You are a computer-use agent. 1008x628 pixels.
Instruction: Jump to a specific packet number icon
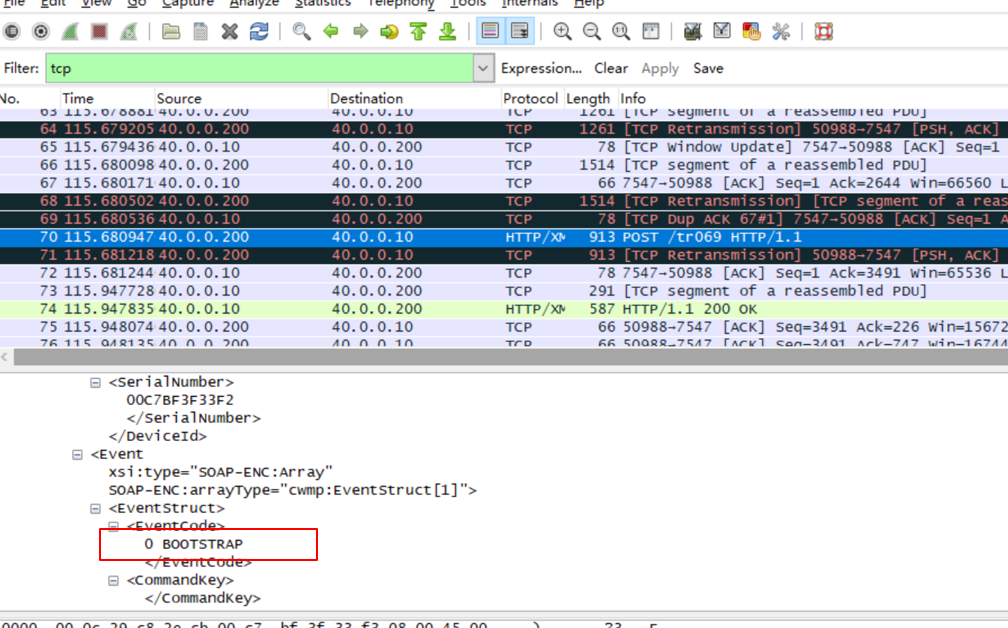389,31
